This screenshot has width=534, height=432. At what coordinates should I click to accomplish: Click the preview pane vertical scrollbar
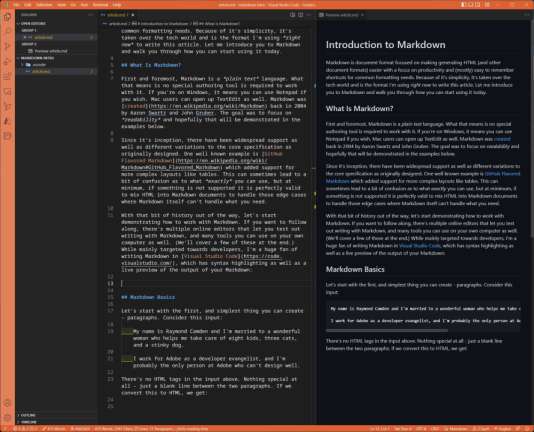click(x=532, y=129)
